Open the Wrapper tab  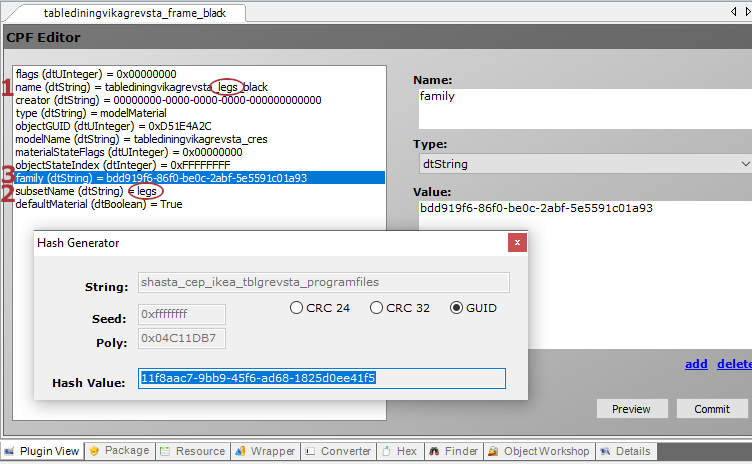pos(265,451)
